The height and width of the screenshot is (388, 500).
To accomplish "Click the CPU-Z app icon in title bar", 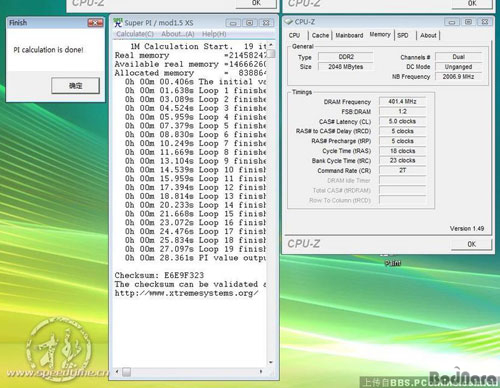I will [x=289, y=22].
